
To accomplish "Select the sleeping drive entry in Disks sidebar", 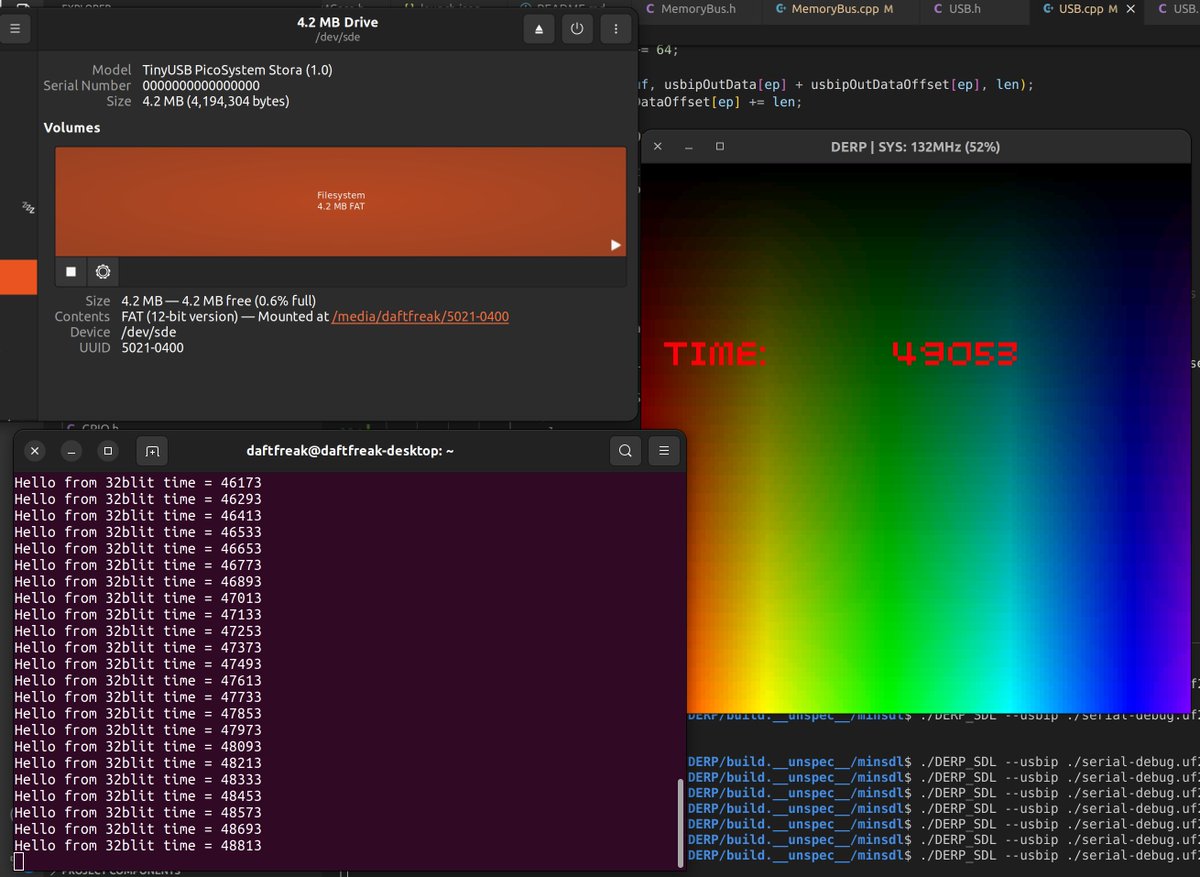I will [x=29, y=208].
